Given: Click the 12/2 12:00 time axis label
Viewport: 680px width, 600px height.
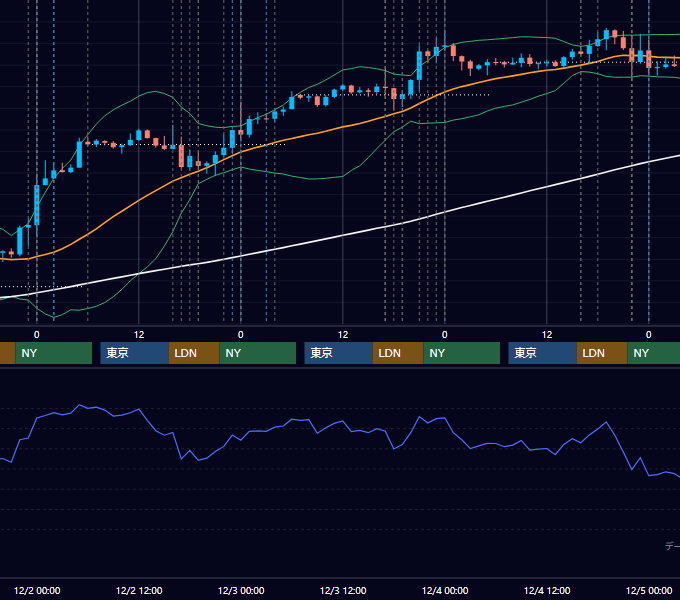Looking at the screenshot, I should [x=139, y=590].
